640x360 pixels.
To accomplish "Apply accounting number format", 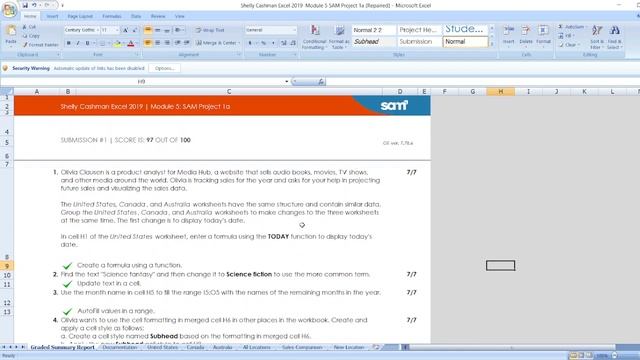I will point(250,43).
